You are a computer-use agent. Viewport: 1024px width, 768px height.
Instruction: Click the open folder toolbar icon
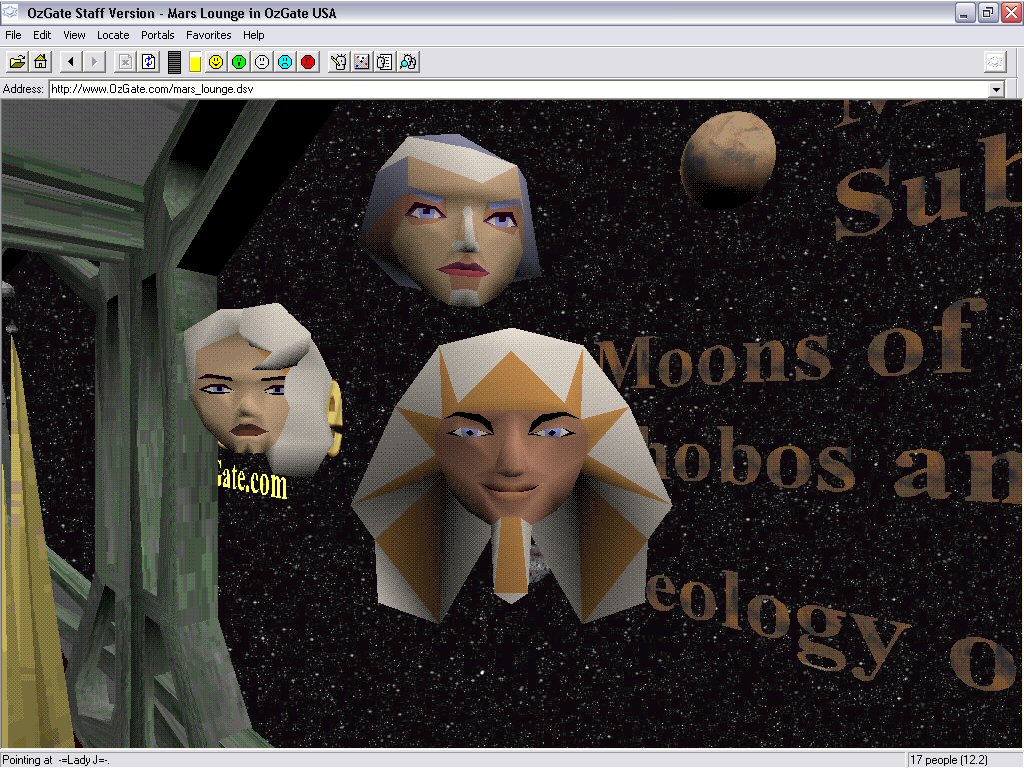(x=17, y=62)
